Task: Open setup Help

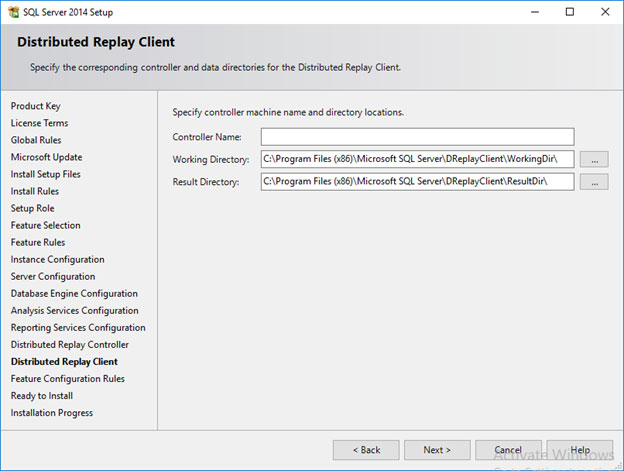Action: coord(580,450)
